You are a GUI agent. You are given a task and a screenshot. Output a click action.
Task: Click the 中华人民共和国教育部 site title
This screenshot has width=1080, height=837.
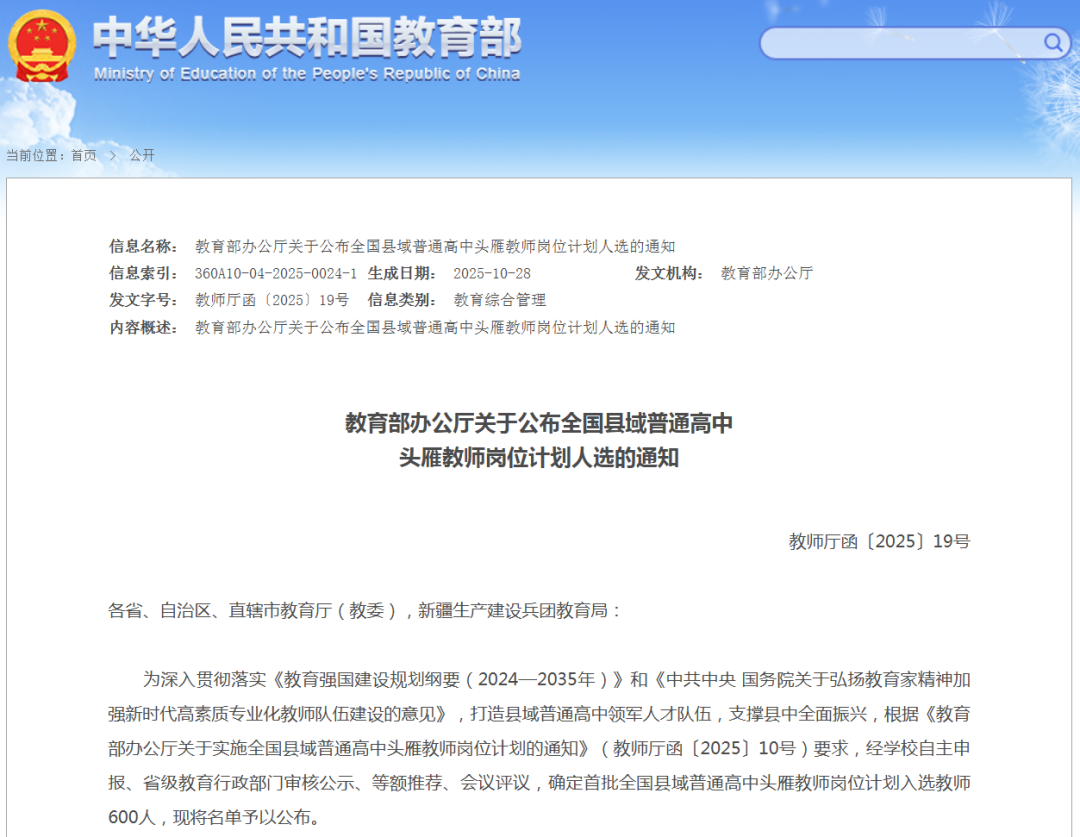click(307, 38)
